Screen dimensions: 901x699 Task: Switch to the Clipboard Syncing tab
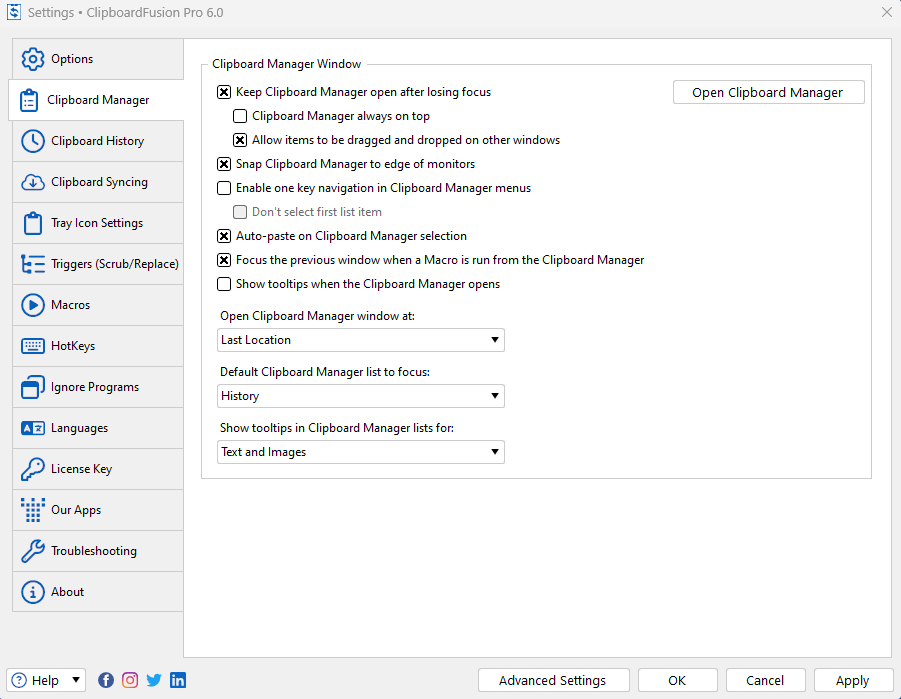pos(98,182)
